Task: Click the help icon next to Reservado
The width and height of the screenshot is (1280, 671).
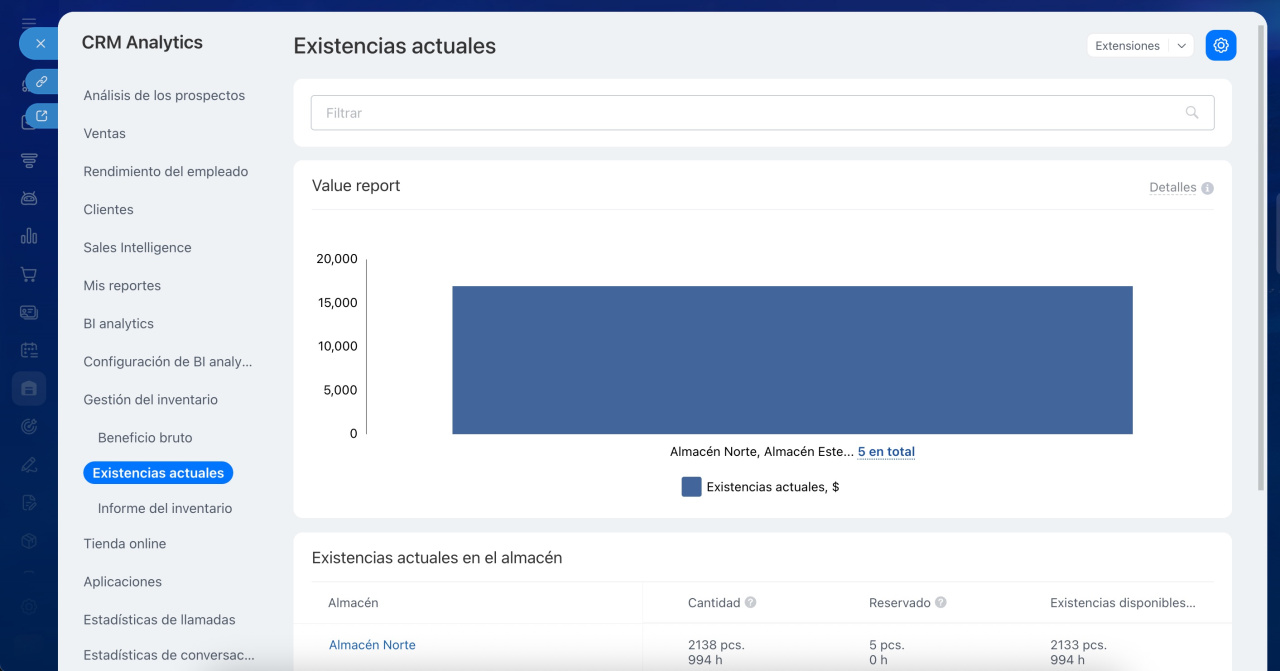Action: [x=940, y=603]
